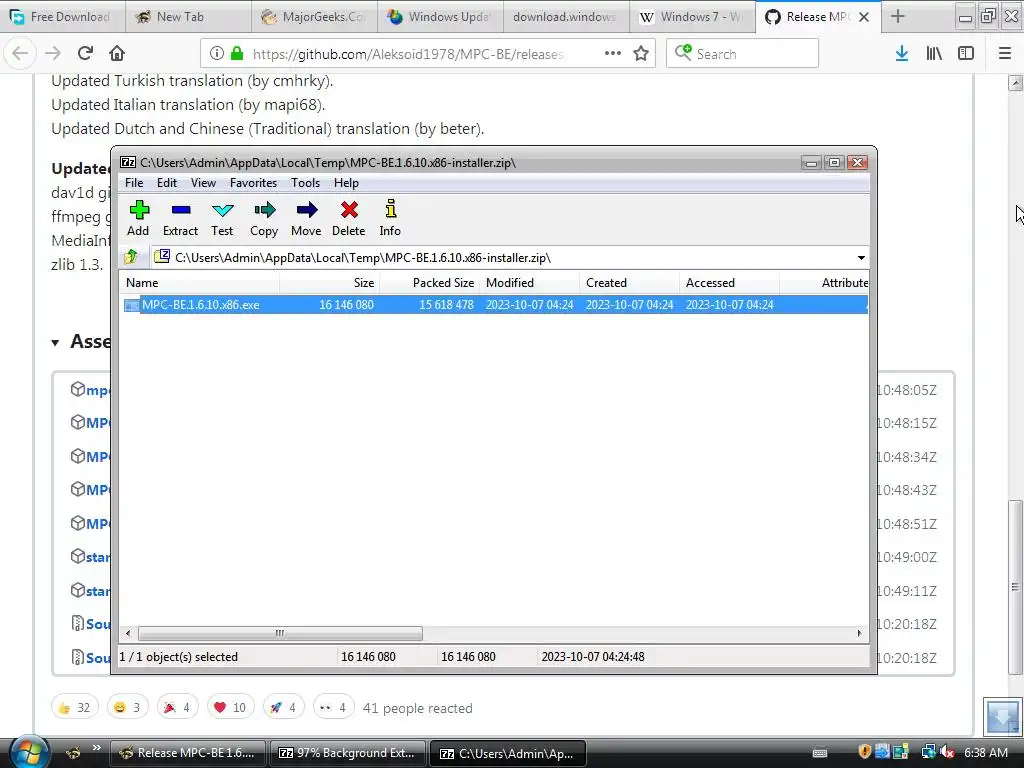Switch to the Free Download browser tab
The height and width of the screenshot is (768, 1024).
63,17
